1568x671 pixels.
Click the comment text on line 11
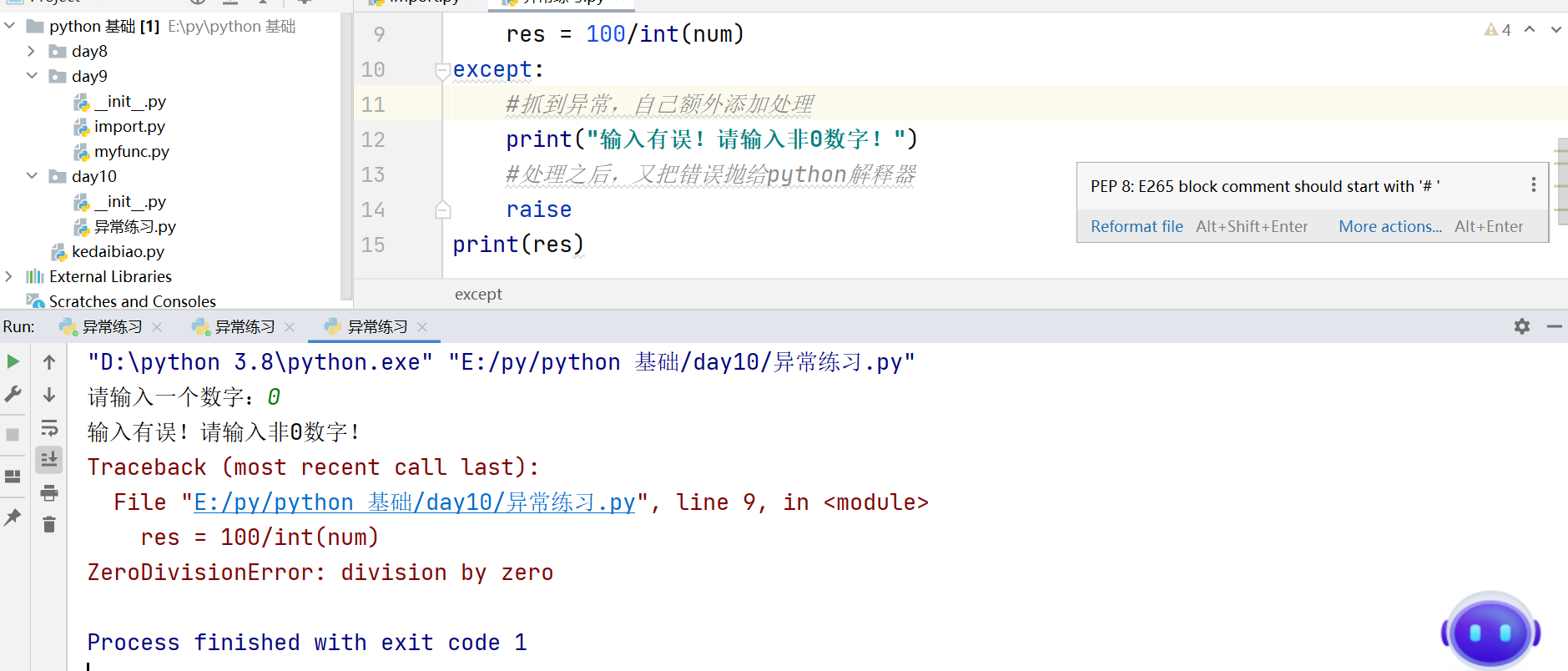point(659,104)
